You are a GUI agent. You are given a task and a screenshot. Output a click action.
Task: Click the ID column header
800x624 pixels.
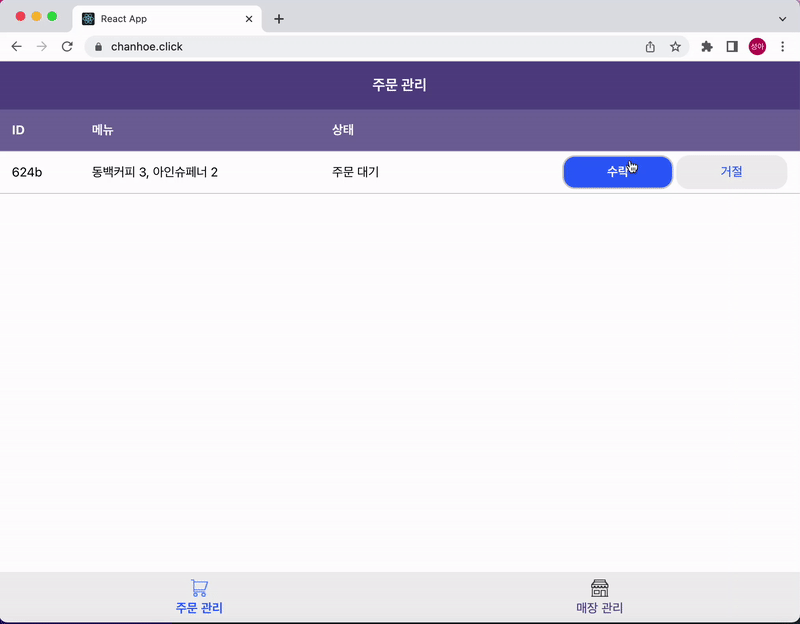point(18,130)
